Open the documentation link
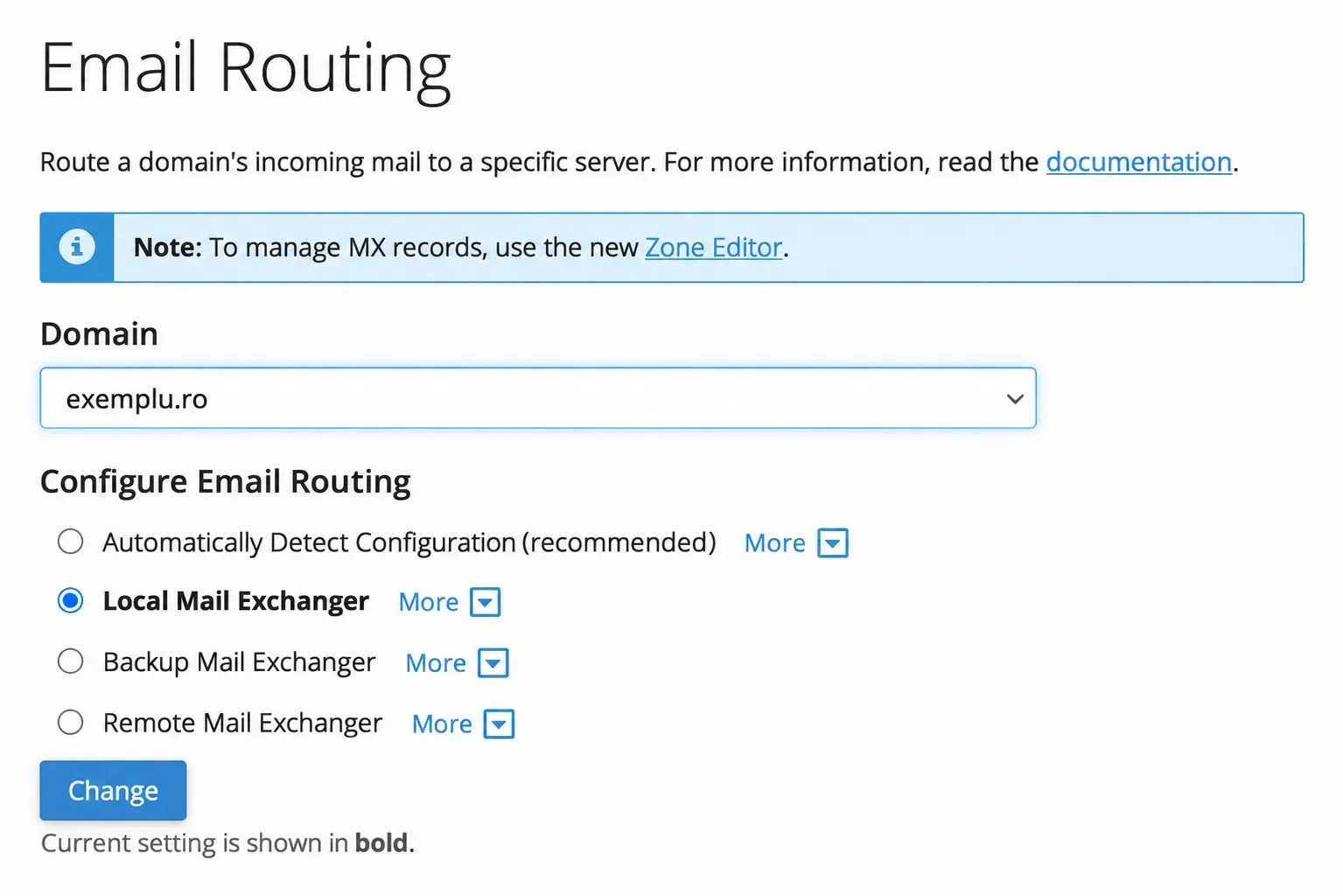This screenshot has height=896, width=1343. pos(1139,162)
